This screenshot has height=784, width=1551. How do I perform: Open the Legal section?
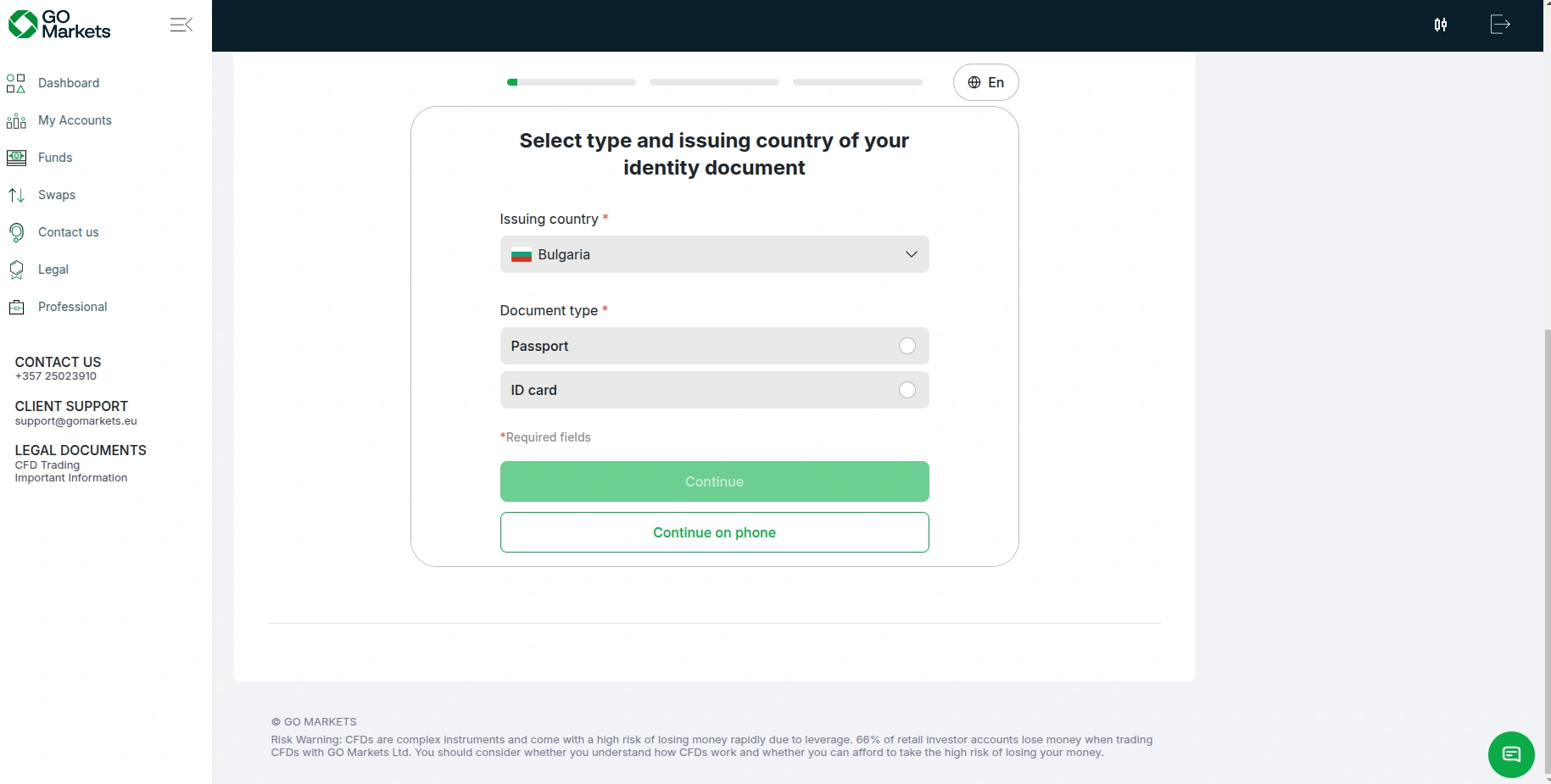coord(53,270)
